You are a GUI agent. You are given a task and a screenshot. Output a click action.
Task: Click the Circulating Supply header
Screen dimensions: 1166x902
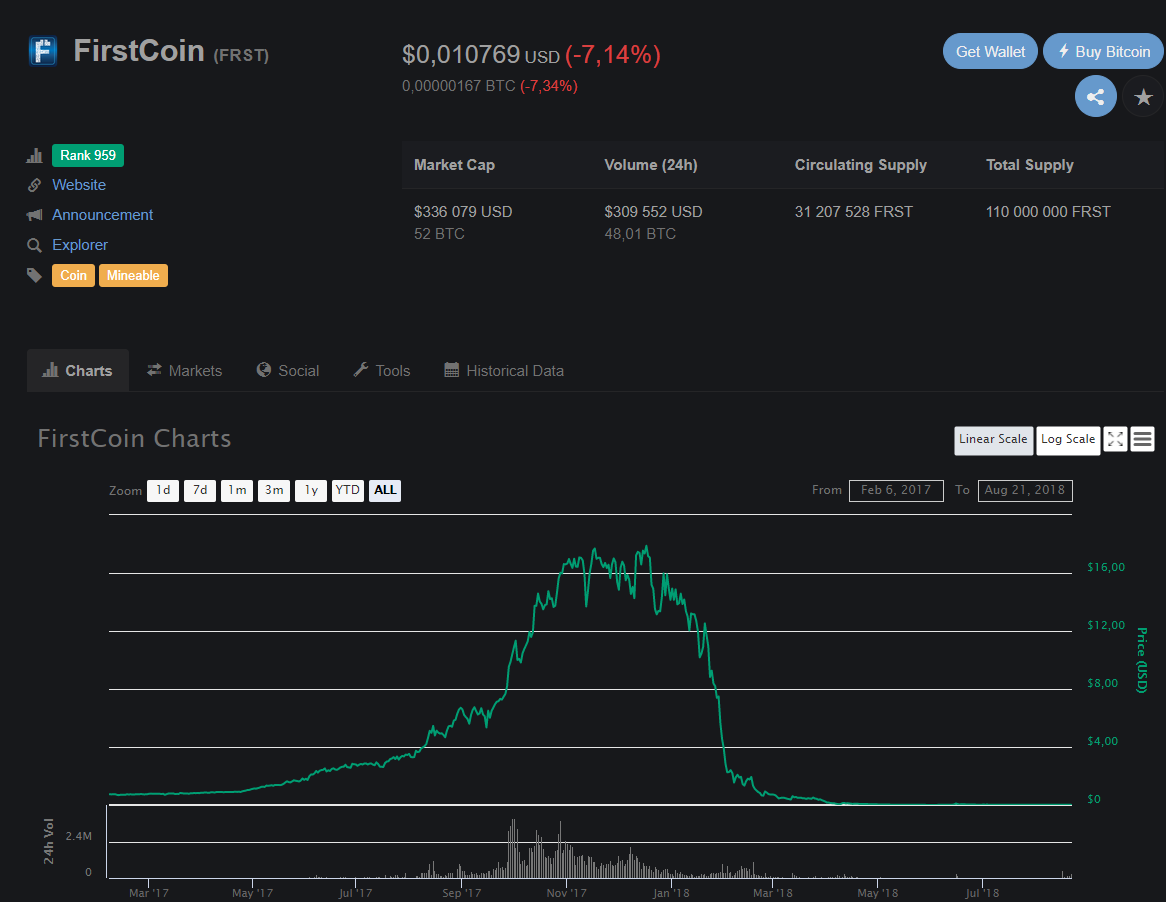860,165
